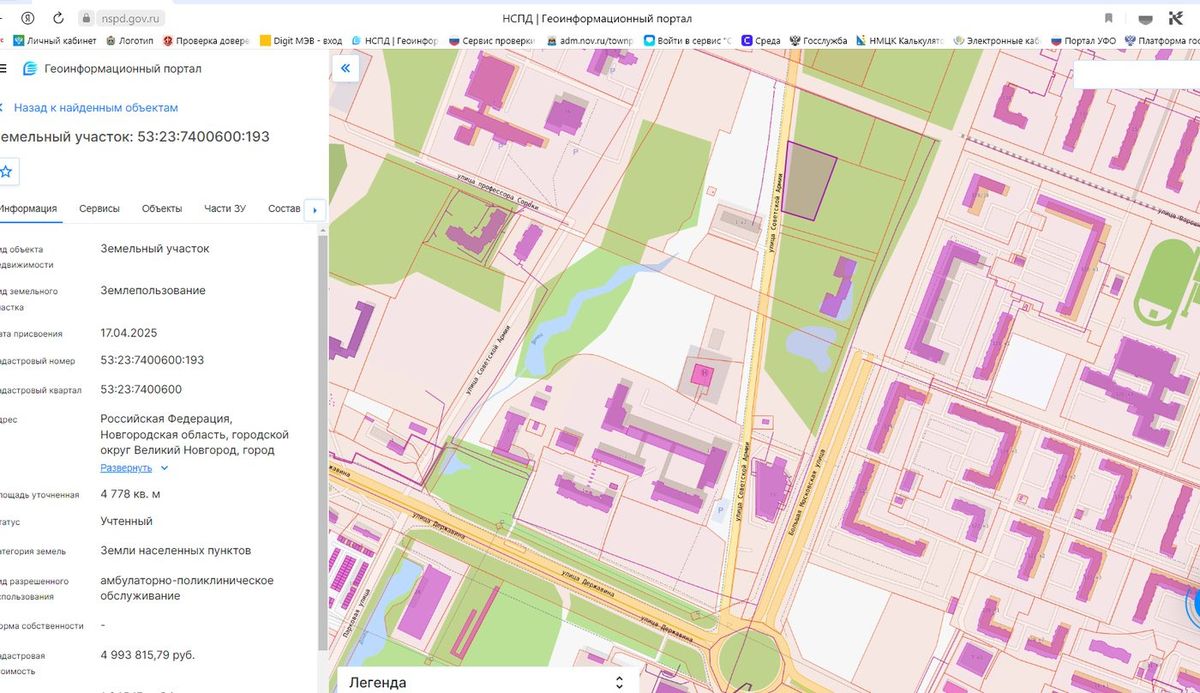
Task: Open the Сервис проверки bookmark
Action: 492,41
